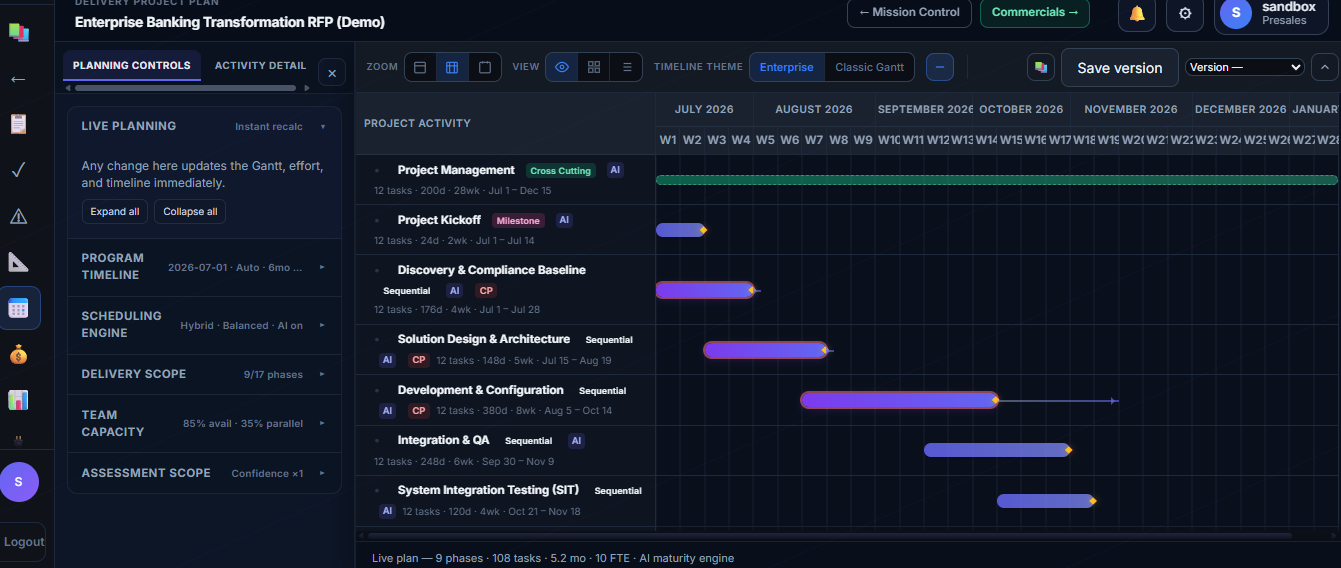
Task: Click the Project Kickoff Gantt bar
Action: point(680,230)
